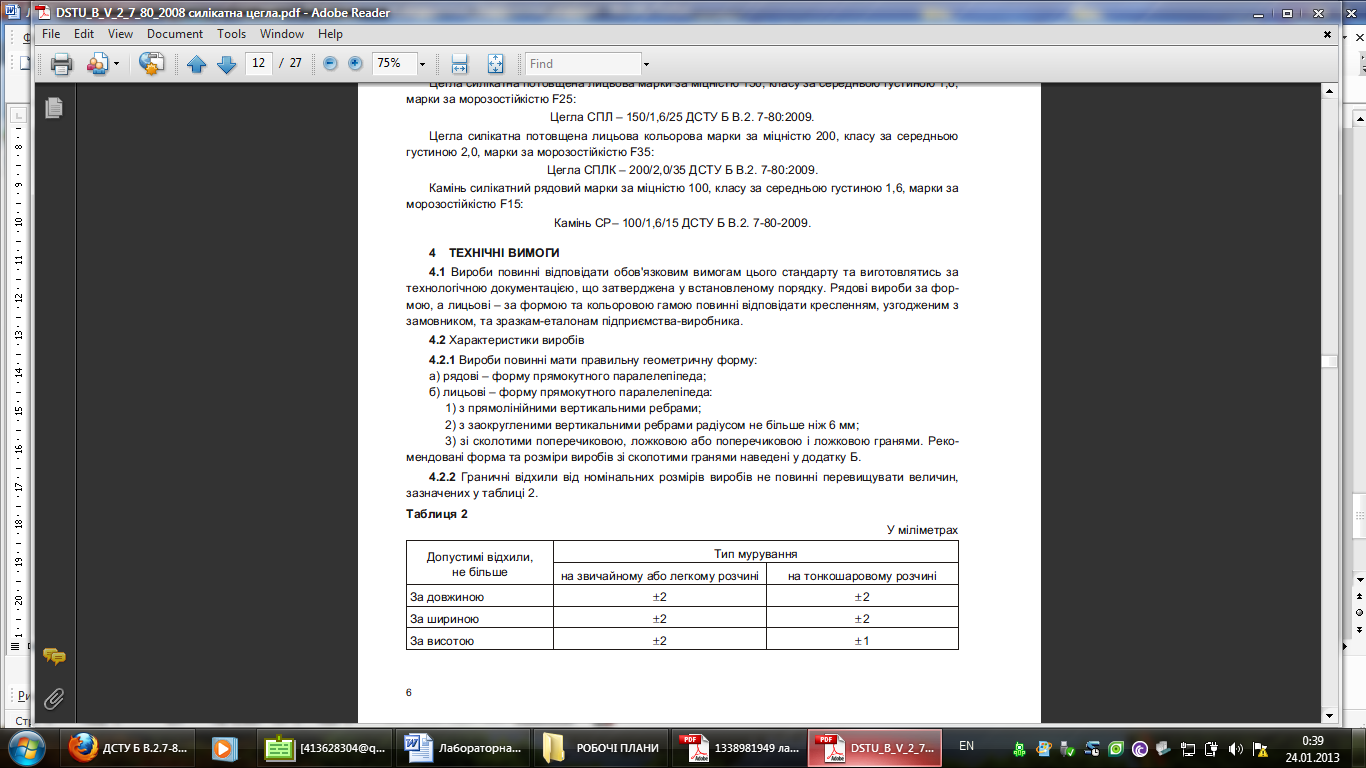Click the 'За шириною' table row label
The width and height of the screenshot is (1366, 768).
point(444,619)
